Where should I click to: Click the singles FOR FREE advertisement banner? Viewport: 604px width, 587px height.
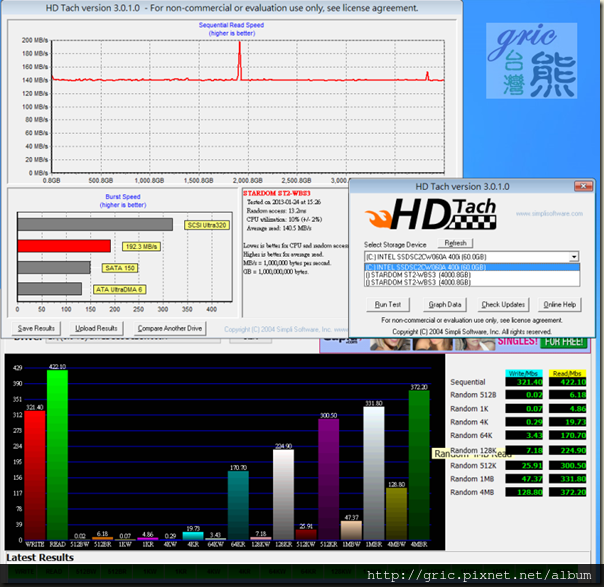[455, 343]
